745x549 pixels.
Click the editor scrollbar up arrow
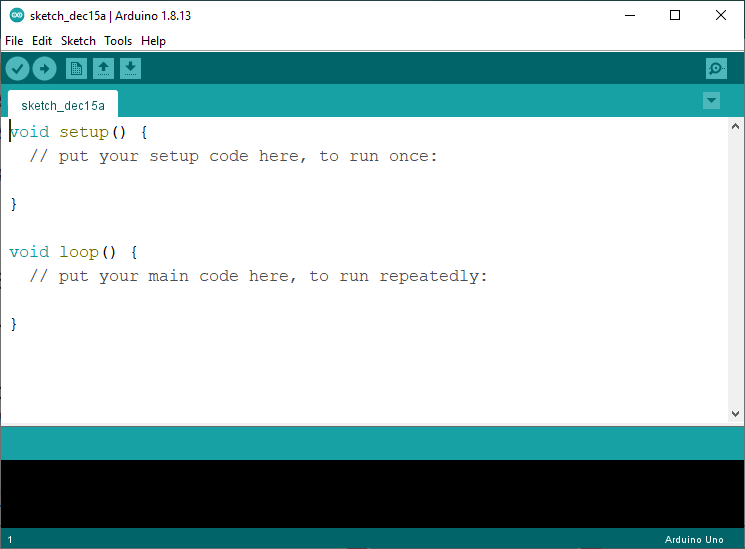pos(736,127)
